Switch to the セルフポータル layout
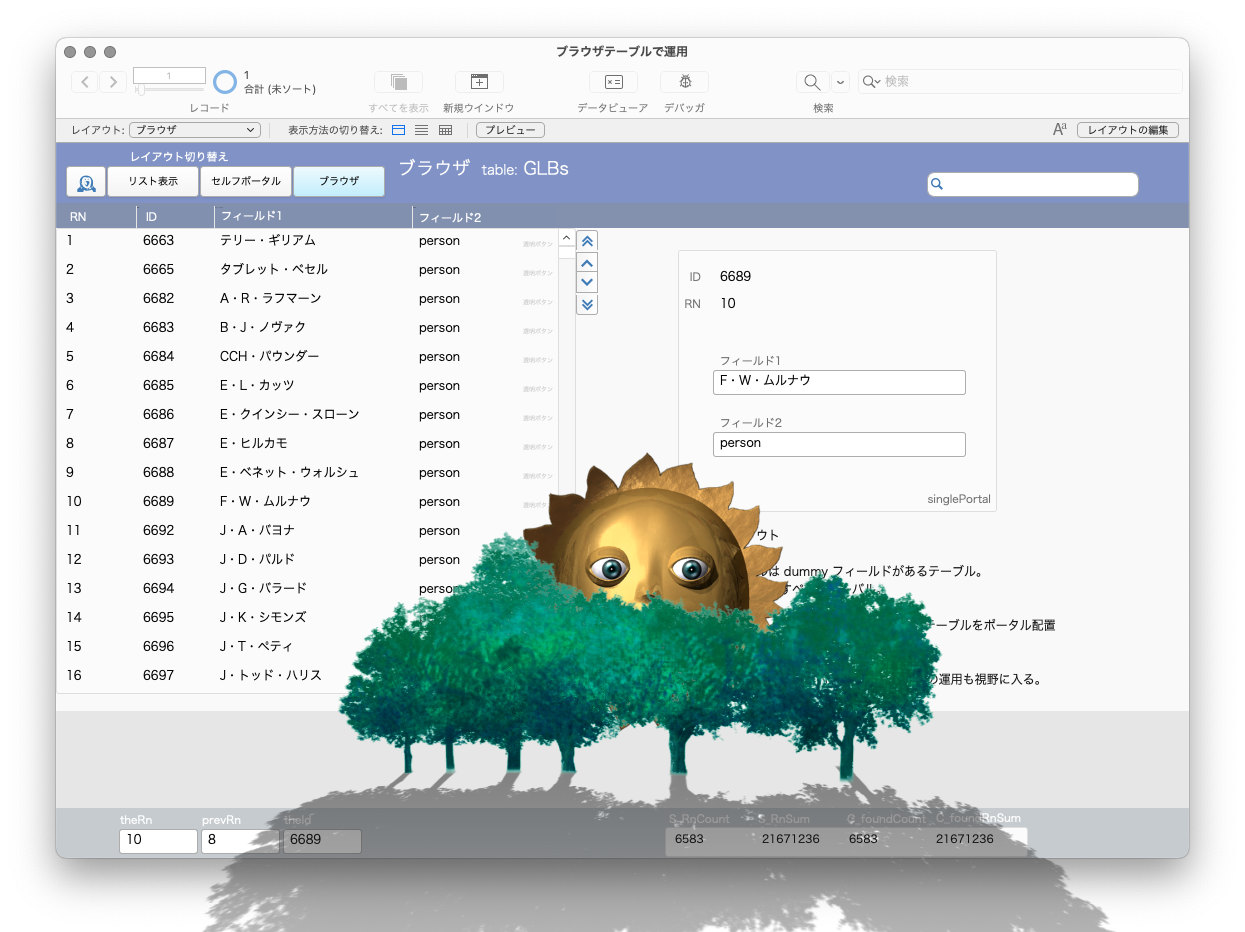Viewport: 1245px width, 932px height. click(246, 182)
